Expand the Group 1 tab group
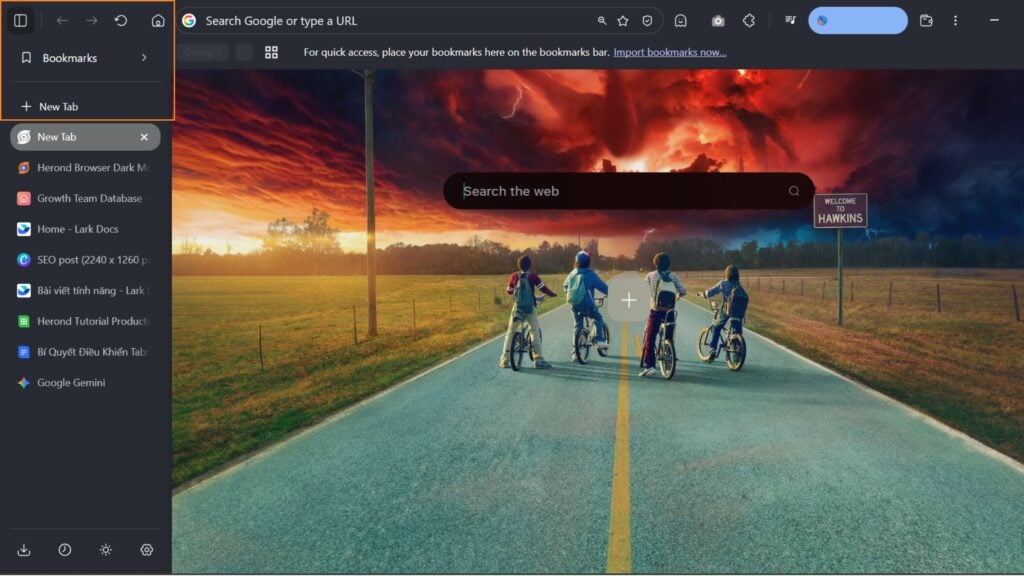1024x576 pixels. [x=203, y=52]
